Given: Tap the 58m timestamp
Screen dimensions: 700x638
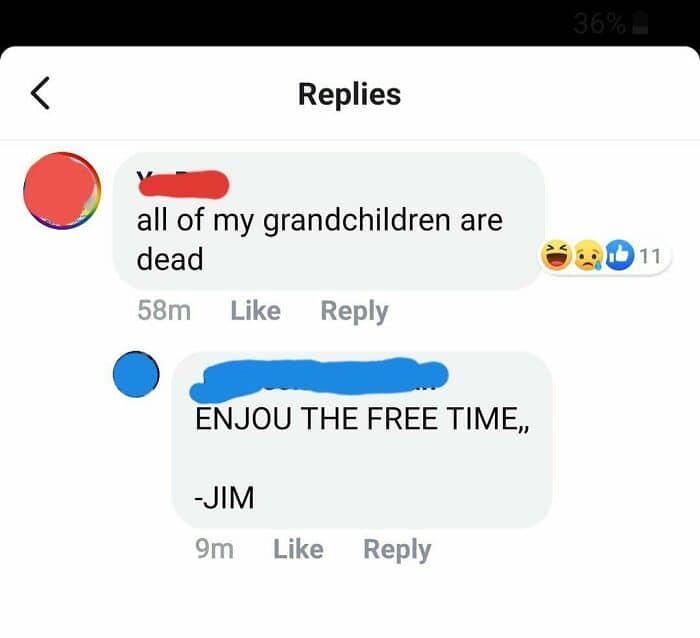Looking at the screenshot, I should pyautogui.click(x=164, y=311).
